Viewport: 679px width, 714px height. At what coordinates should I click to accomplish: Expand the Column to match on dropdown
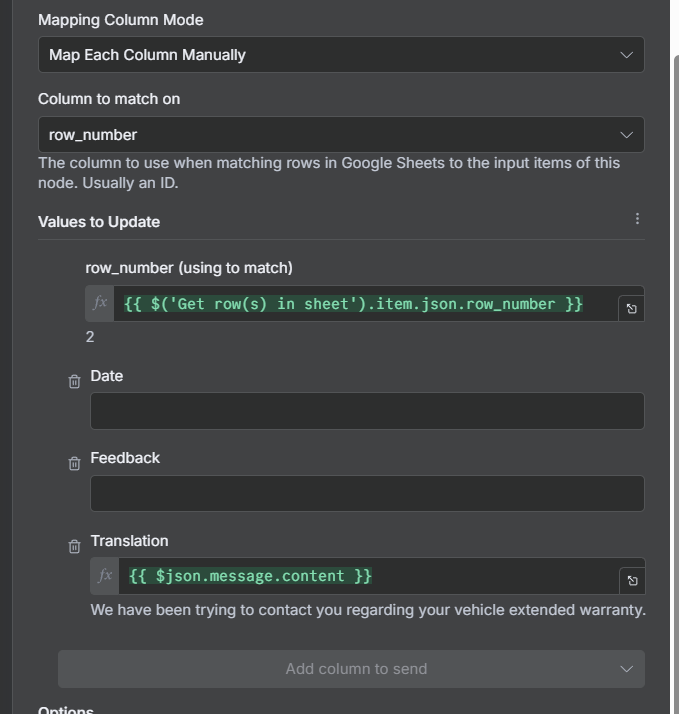pos(341,135)
